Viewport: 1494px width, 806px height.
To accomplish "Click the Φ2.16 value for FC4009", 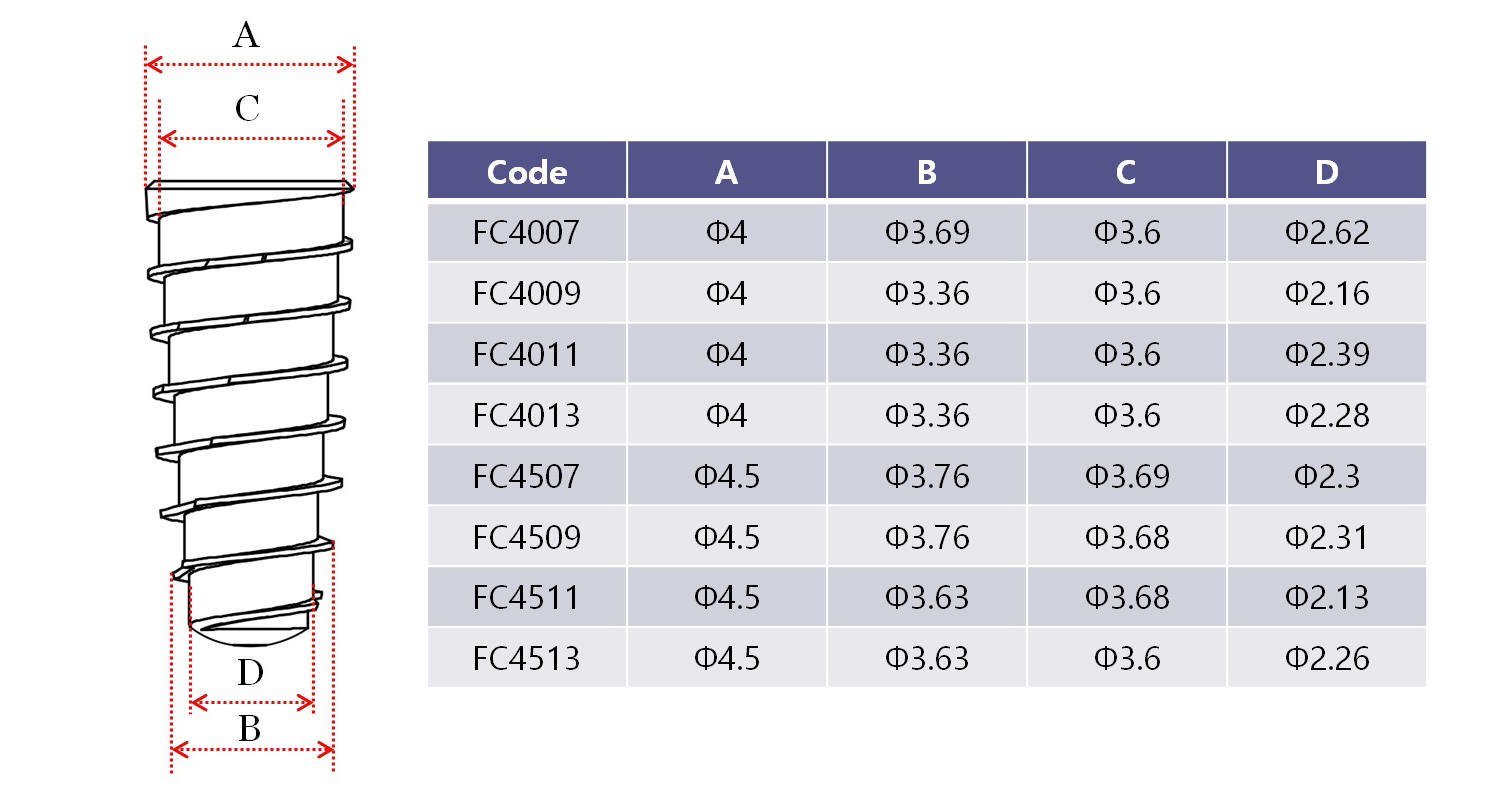I will (x=1326, y=294).
